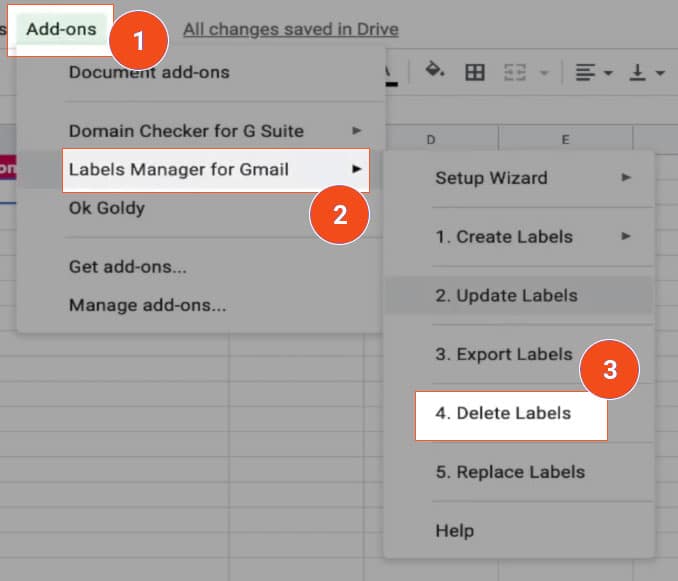Expand arrow beside Setup Wizard
This screenshot has height=581, width=678.
[626, 177]
